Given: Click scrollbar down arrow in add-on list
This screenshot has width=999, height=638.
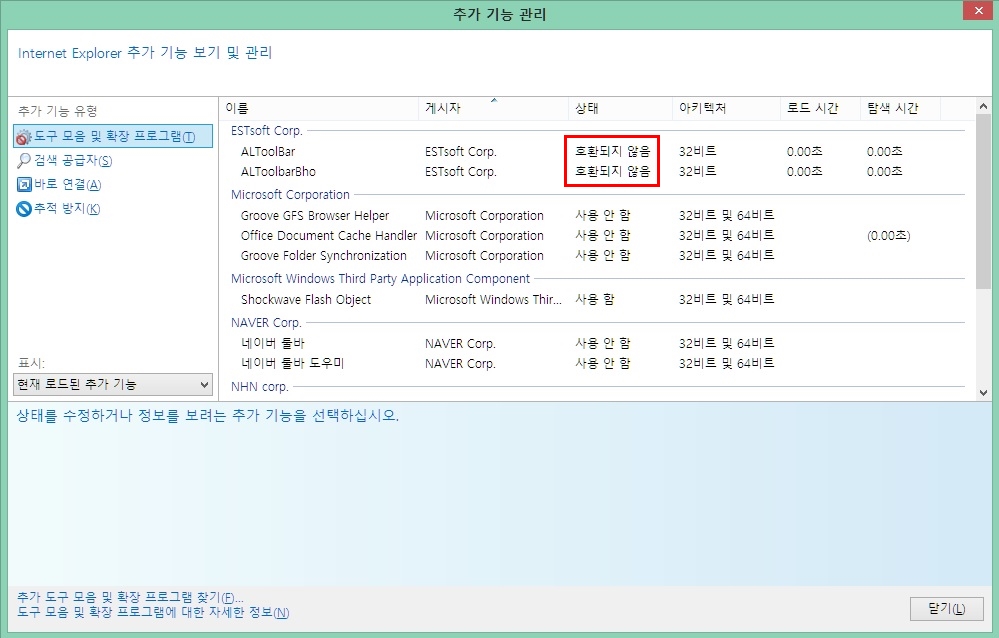Looking at the screenshot, I should click(x=983, y=393).
